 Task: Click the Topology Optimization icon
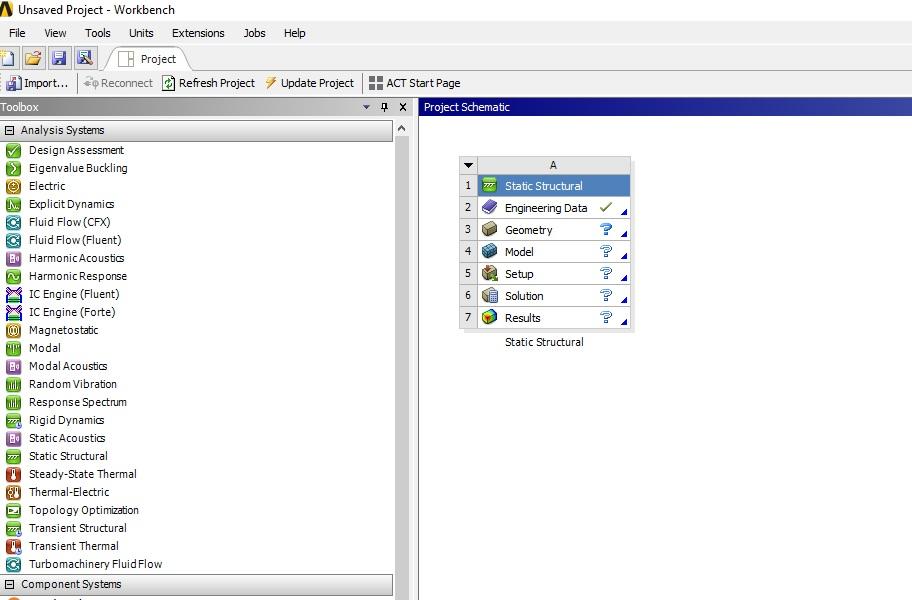[13, 511]
